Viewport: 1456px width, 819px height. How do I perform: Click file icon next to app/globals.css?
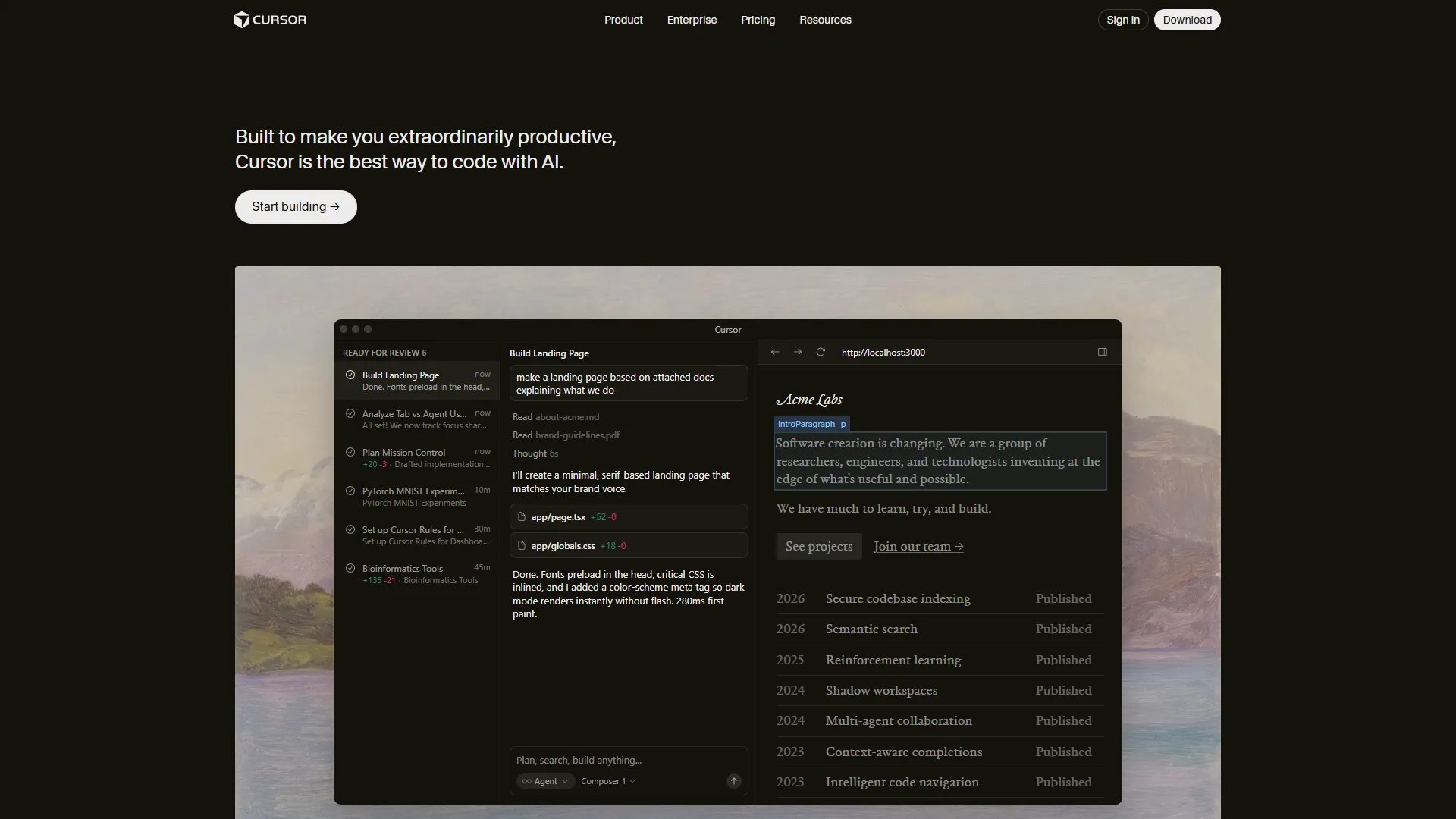pyautogui.click(x=522, y=545)
